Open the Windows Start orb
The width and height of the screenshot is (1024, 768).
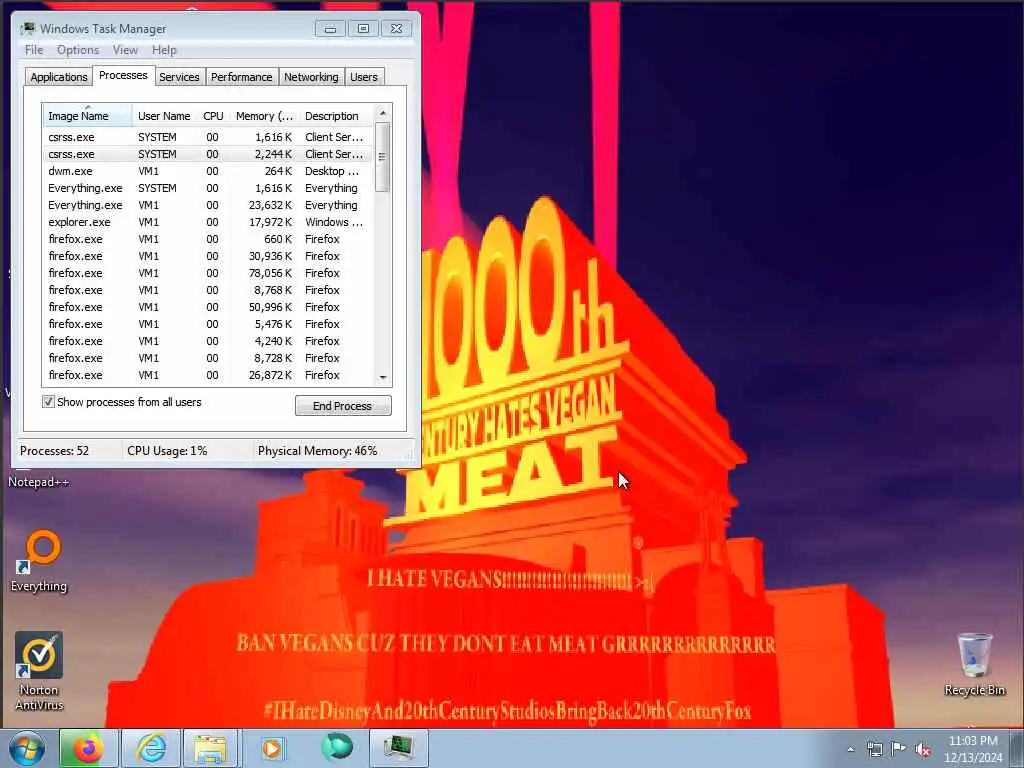pos(27,748)
